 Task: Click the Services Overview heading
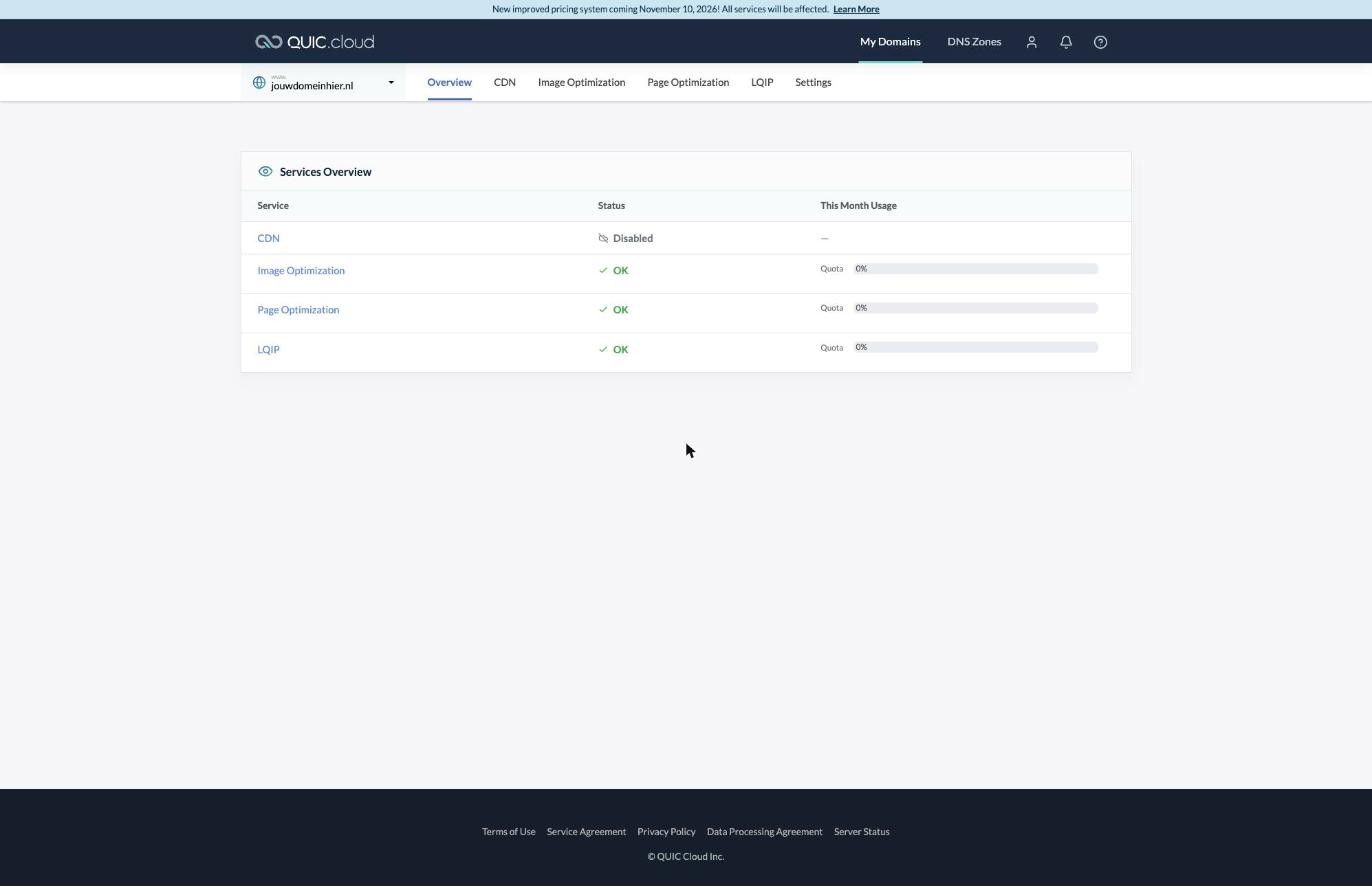click(x=325, y=172)
